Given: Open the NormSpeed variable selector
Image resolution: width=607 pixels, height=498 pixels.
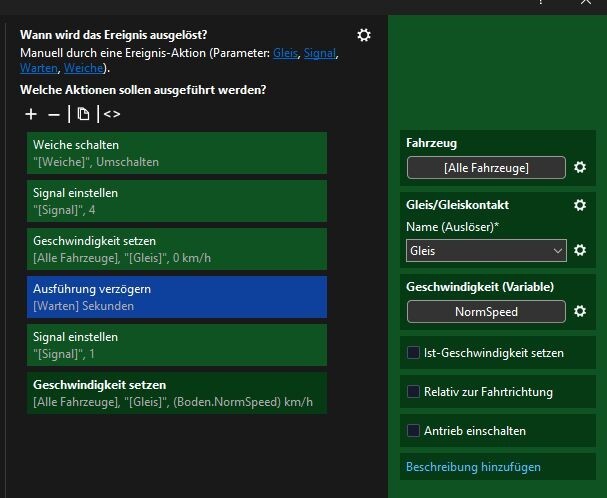Looking at the screenshot, I should pos(486,312).
